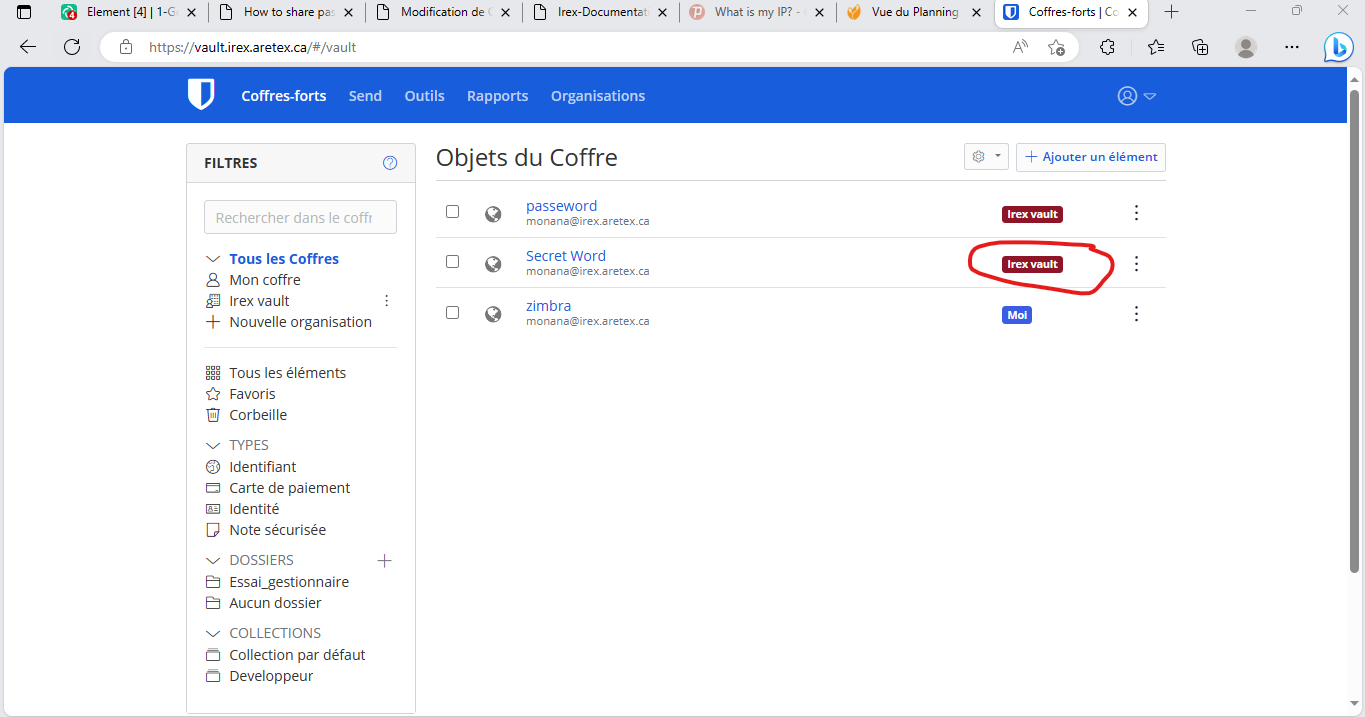Open options menu for password item

(x=1136, y=213)
